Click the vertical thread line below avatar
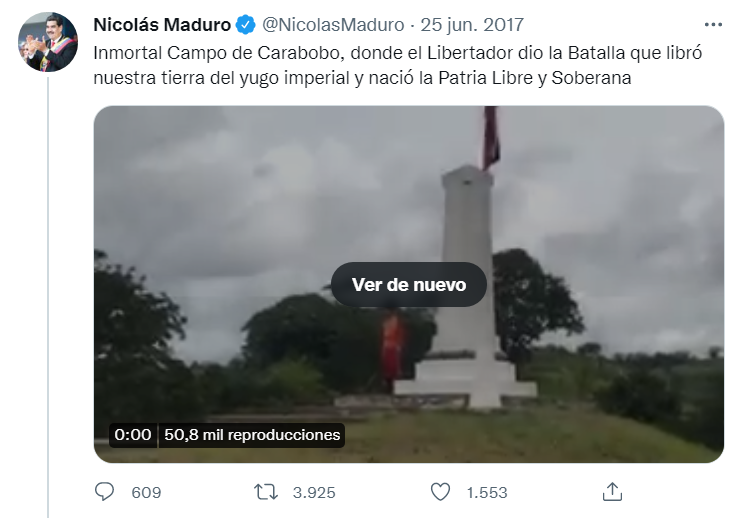Image resolution: width=746 pixels, height=518 pixels. (48, 297)
